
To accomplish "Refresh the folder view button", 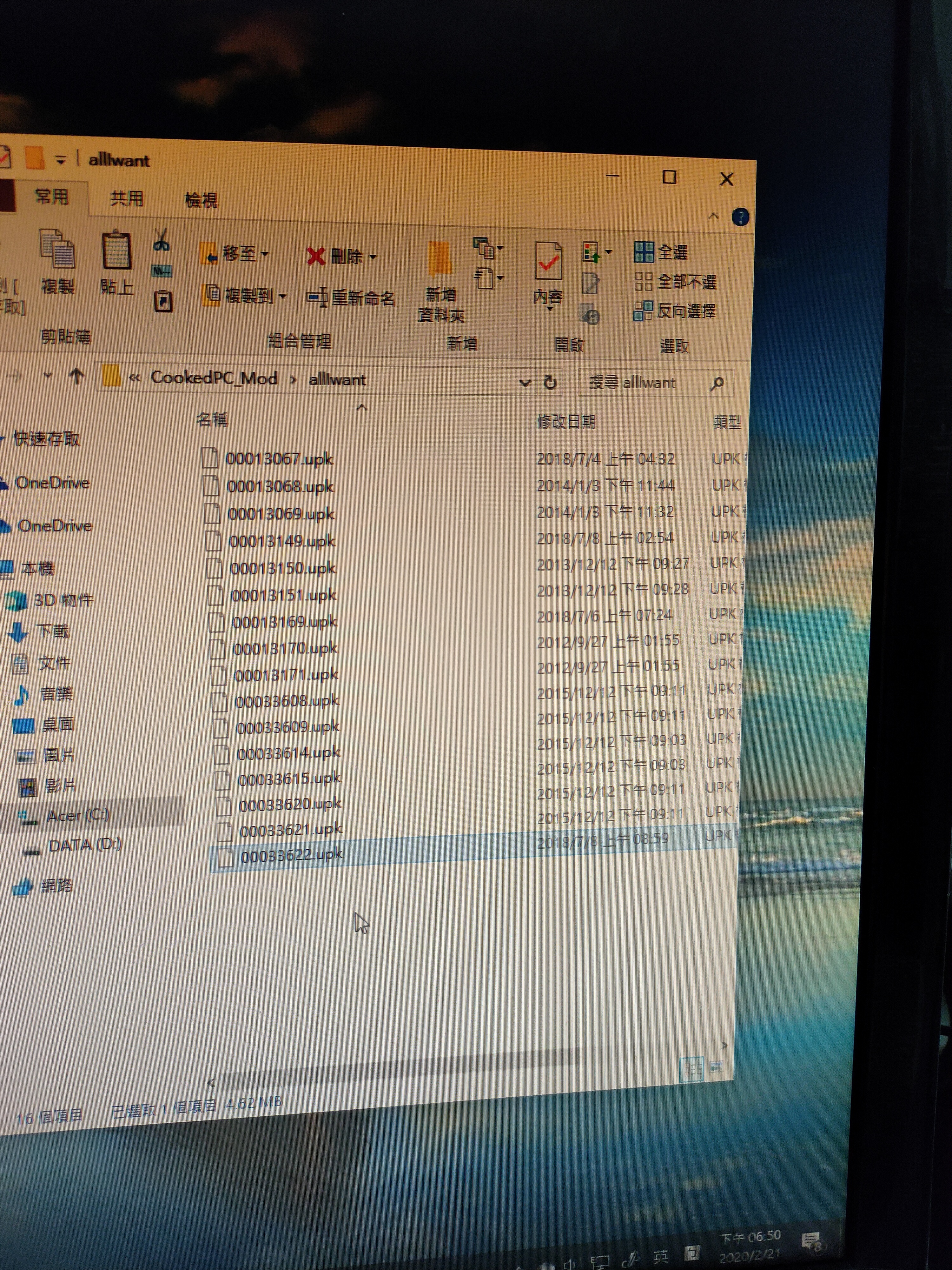I will 550,383.
